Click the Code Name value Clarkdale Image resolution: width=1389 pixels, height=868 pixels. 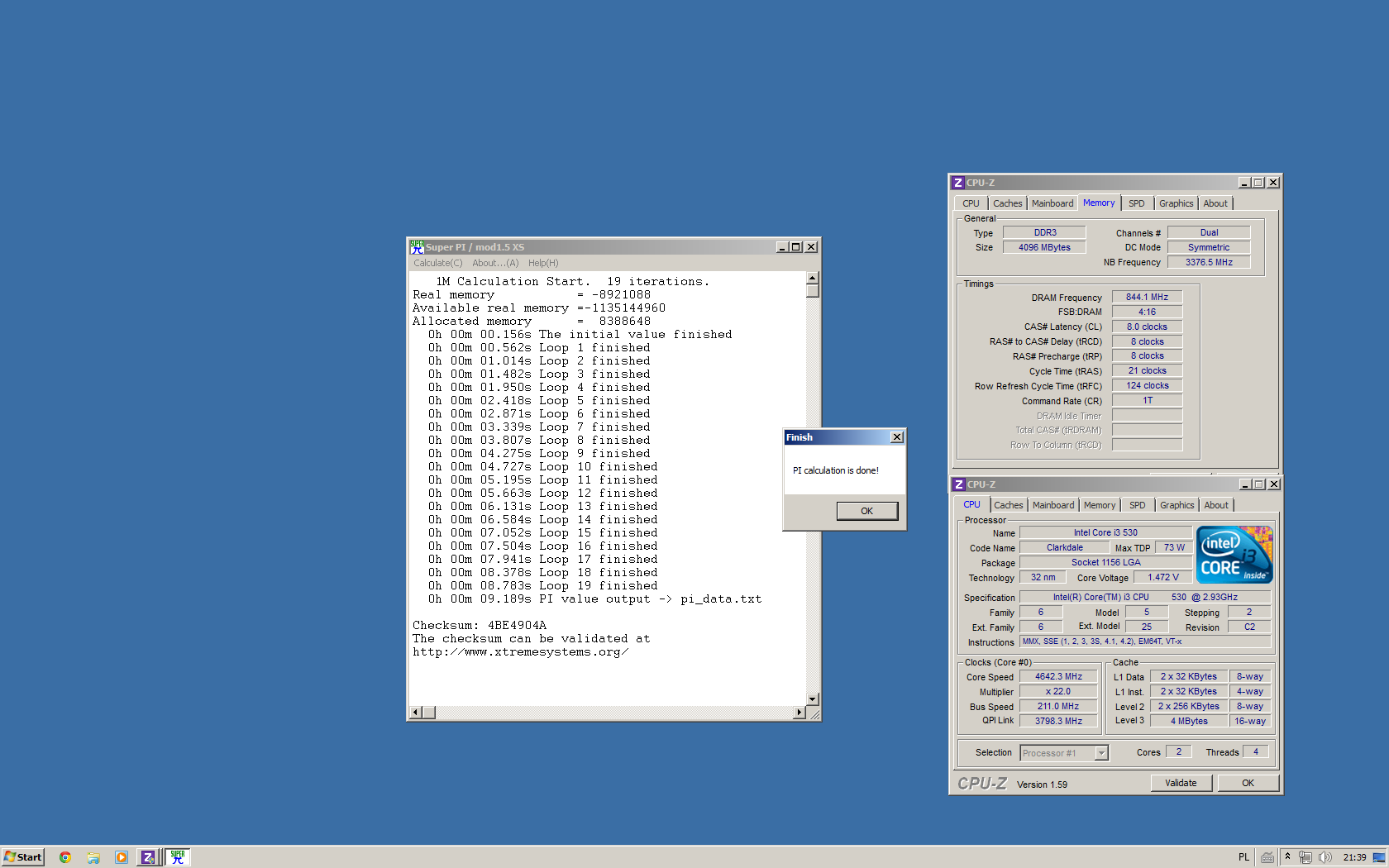click(x=1064, y=548)
